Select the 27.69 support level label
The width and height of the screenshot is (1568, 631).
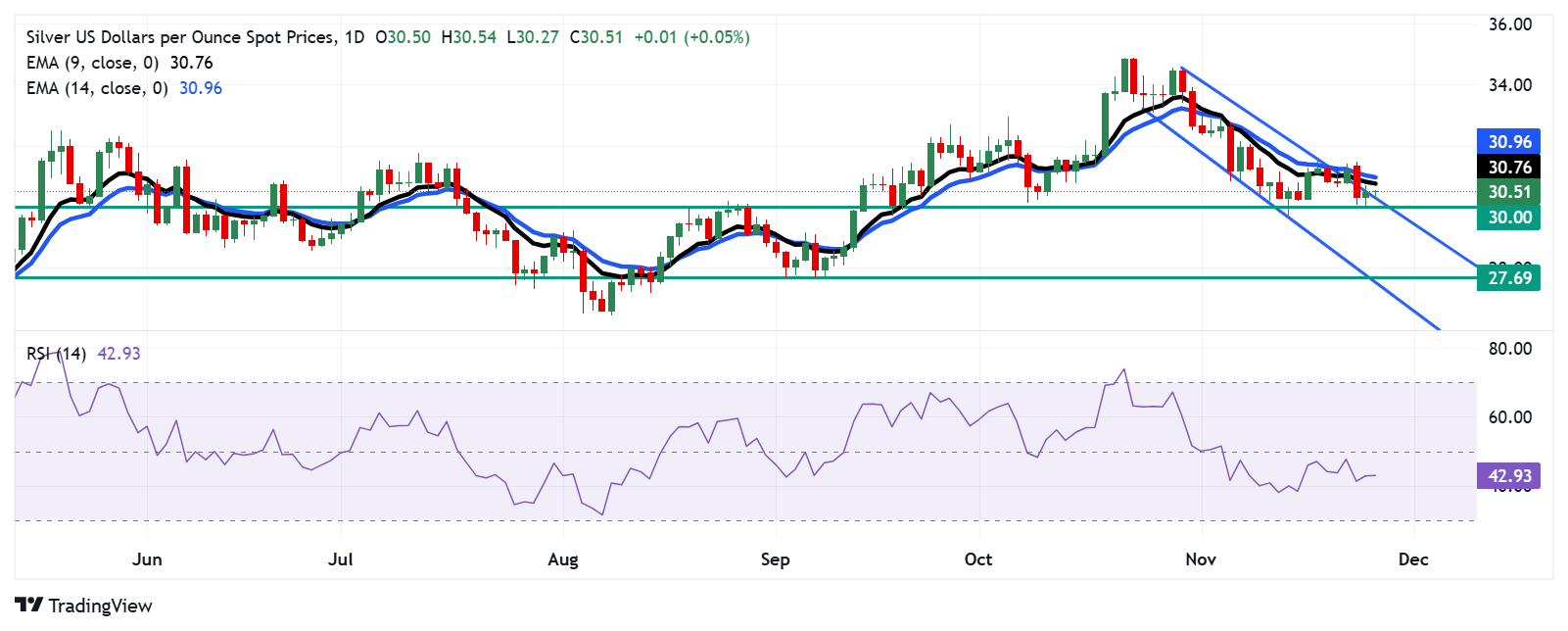[1508, 278]
